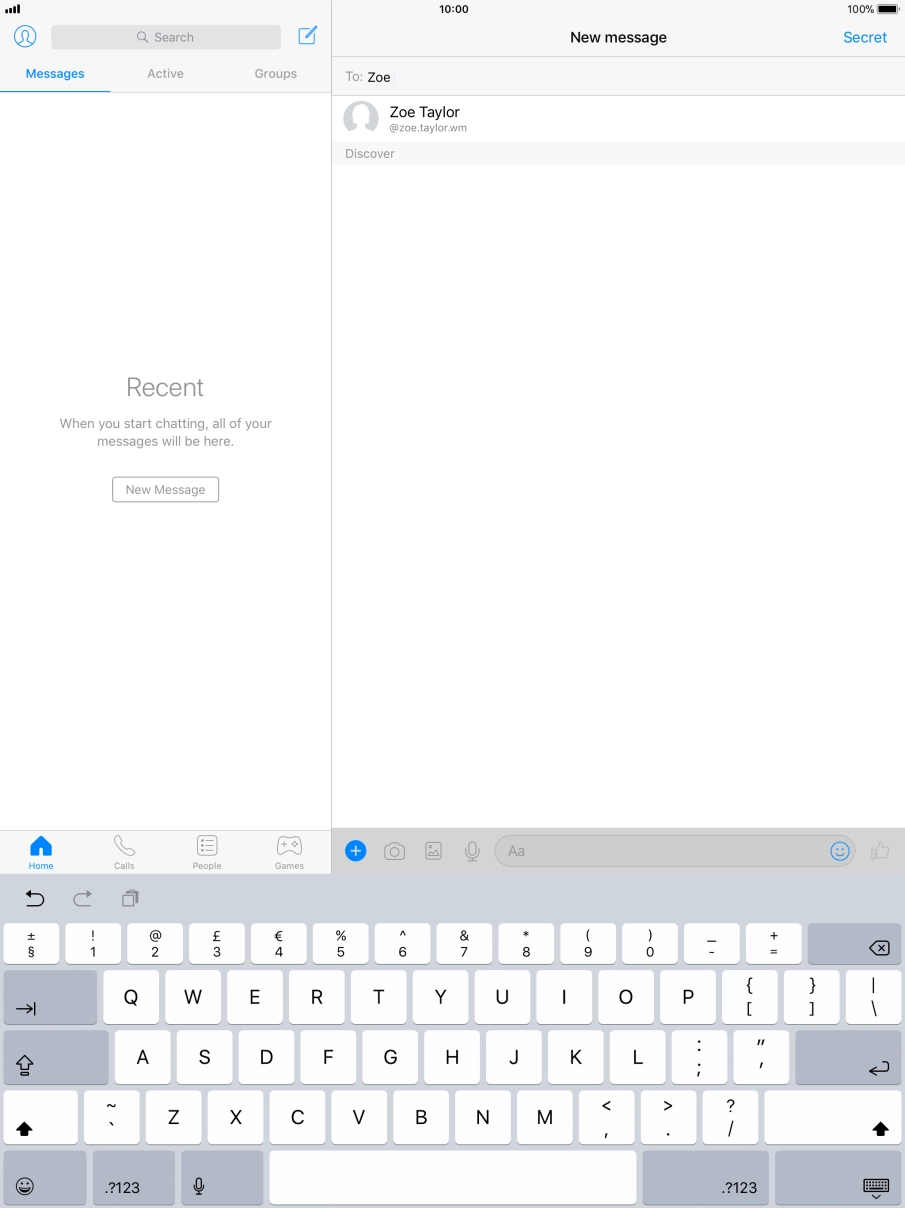This screenshot has height=1208, width=905.
Task: Tap the compose new message icon
Action: coord(308,36)
